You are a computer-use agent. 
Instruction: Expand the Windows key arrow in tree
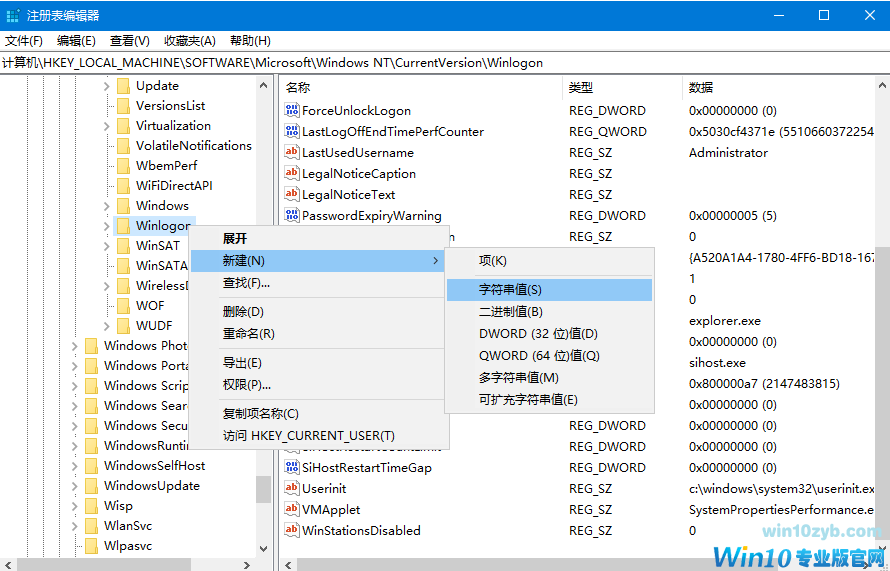[107, 206]
